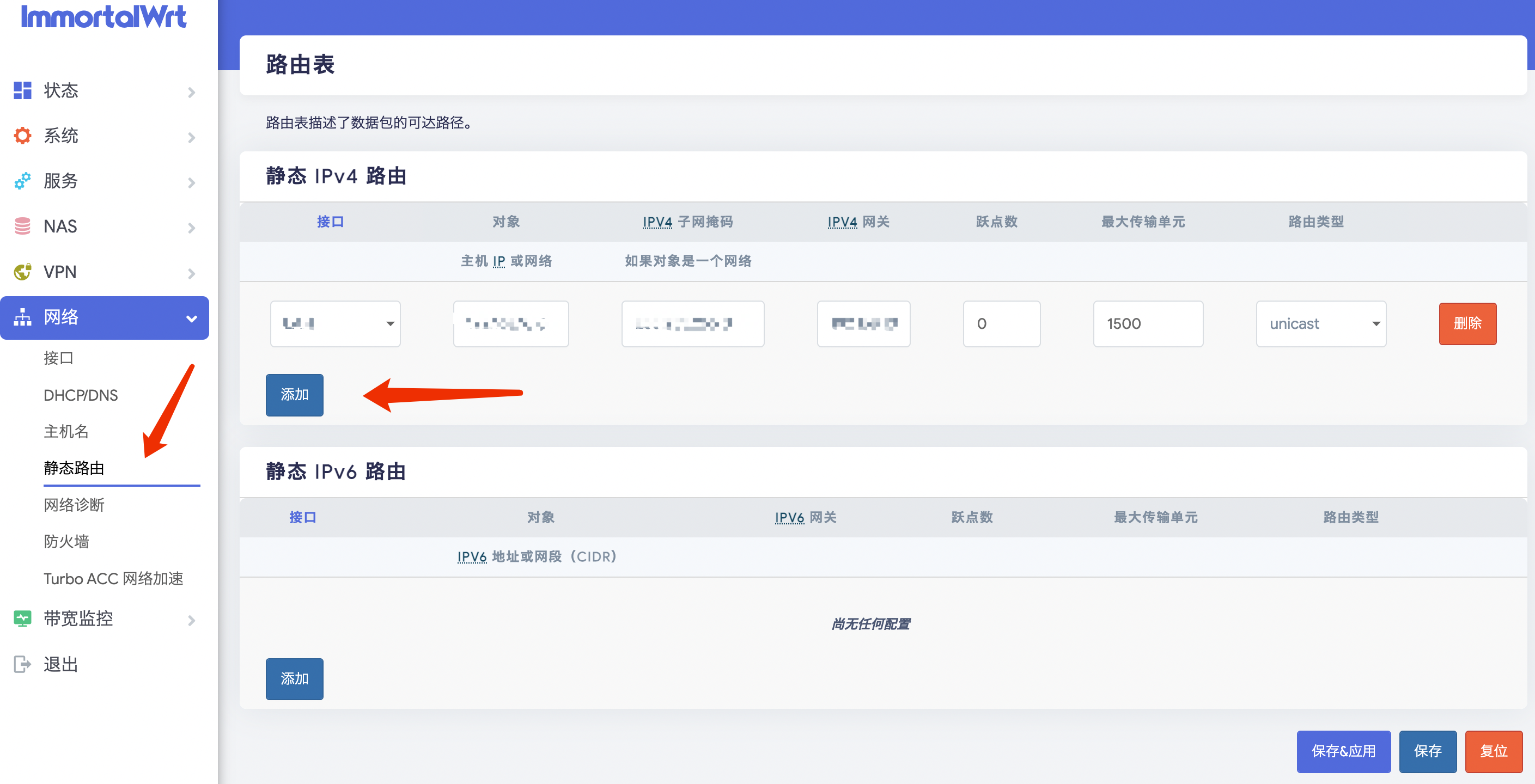Open the 服务 menu
This screenshot has height=784, width=1535.
click(104, 181)
